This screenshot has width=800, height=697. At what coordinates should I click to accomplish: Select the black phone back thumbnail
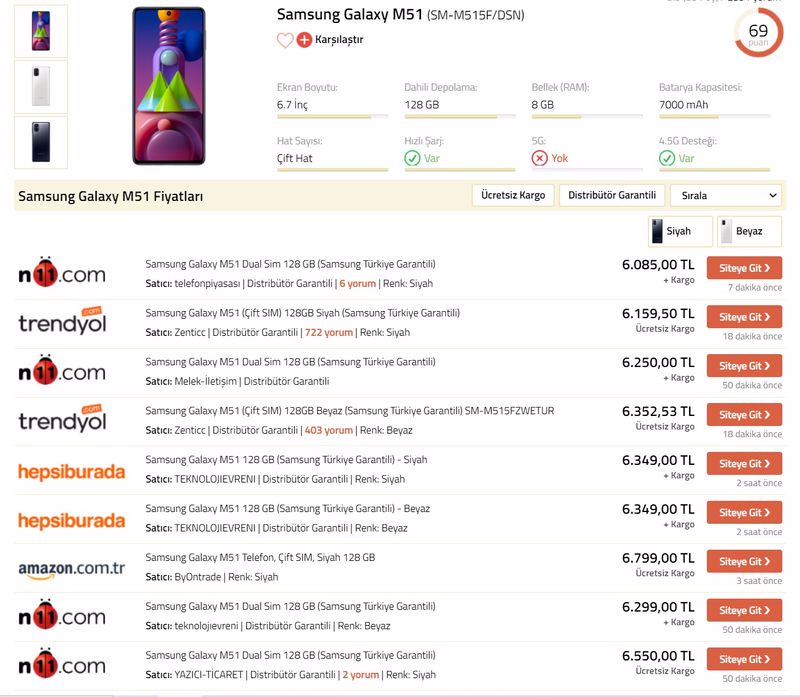(41, 141)
